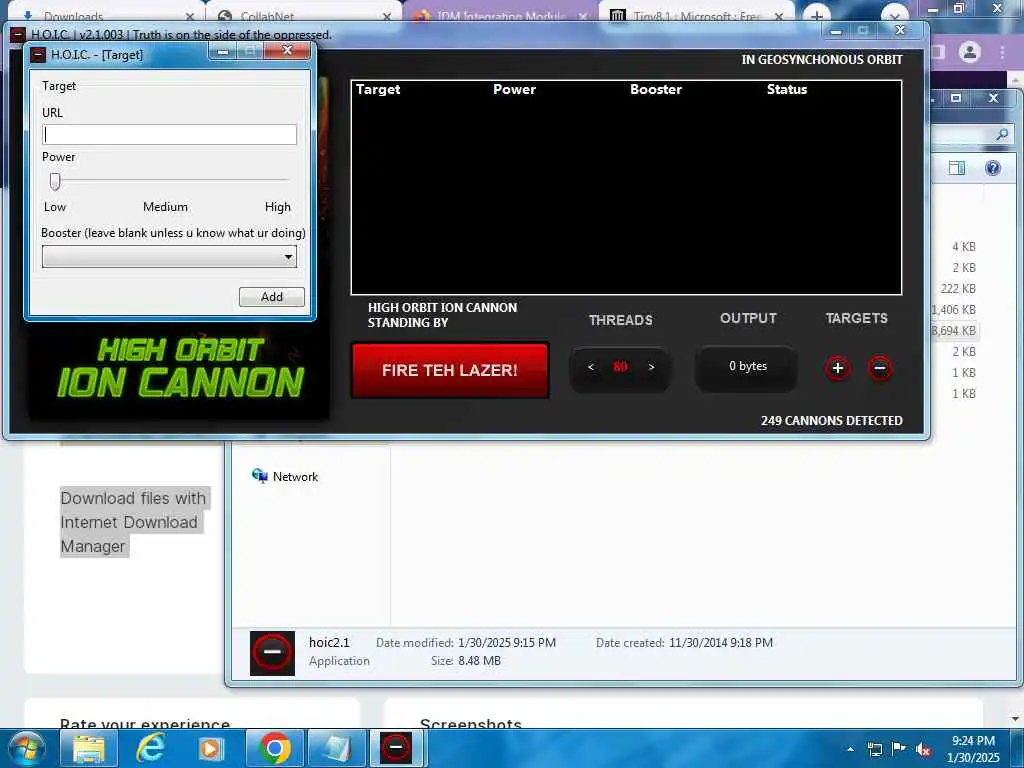The height and width of the screenshot is (768, 1024).
Task: Click the Booster column header
Action: click(656, 89)
